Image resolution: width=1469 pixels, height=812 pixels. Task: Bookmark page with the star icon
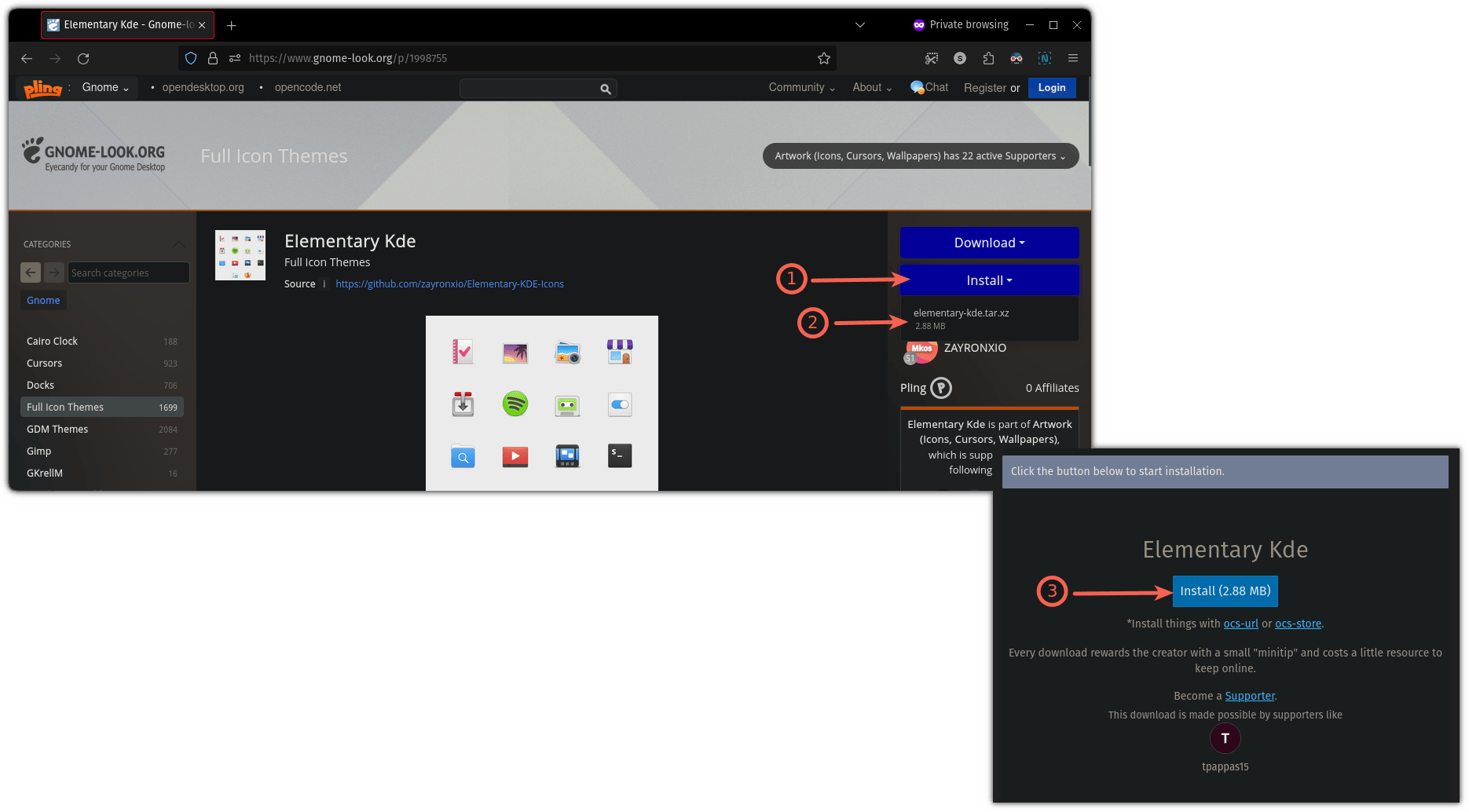coord(823,58)
